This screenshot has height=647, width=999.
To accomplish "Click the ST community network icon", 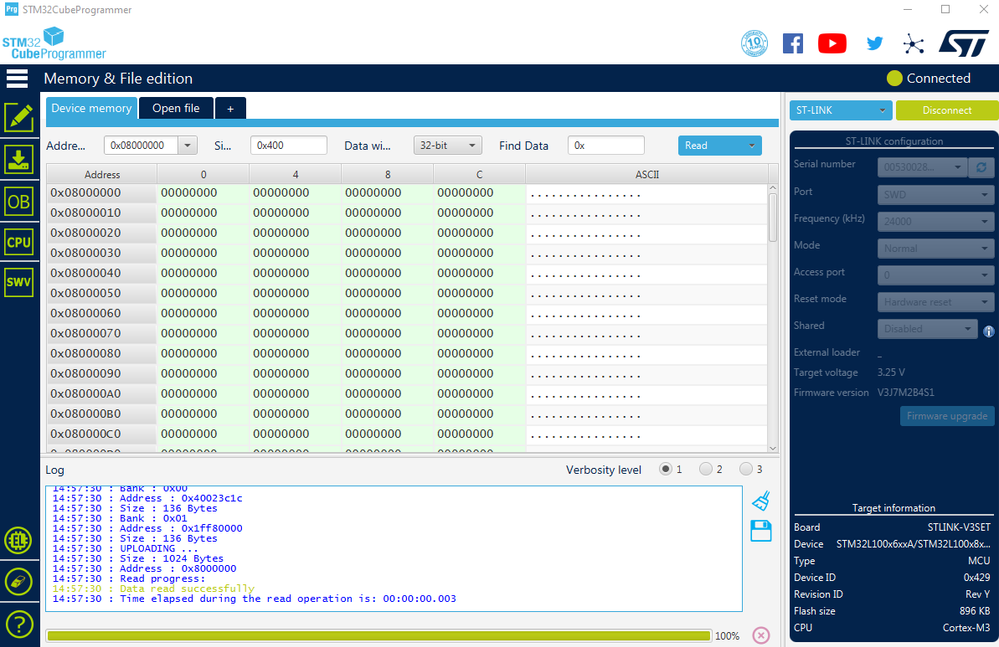I will click(x=914, y=44).
